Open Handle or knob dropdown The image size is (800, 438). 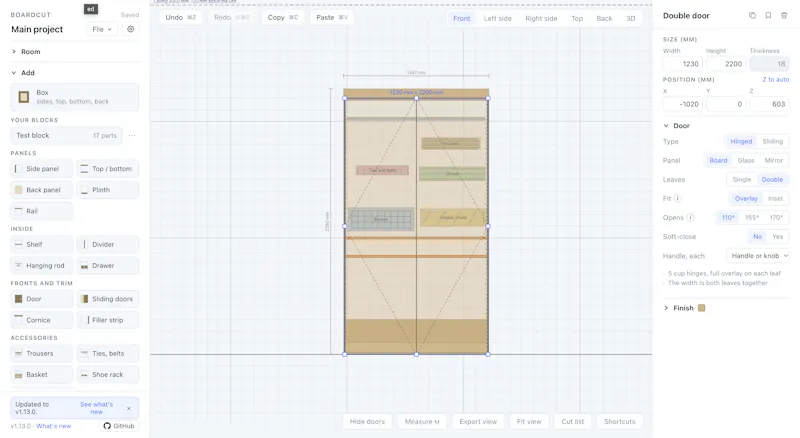[758, 256]
